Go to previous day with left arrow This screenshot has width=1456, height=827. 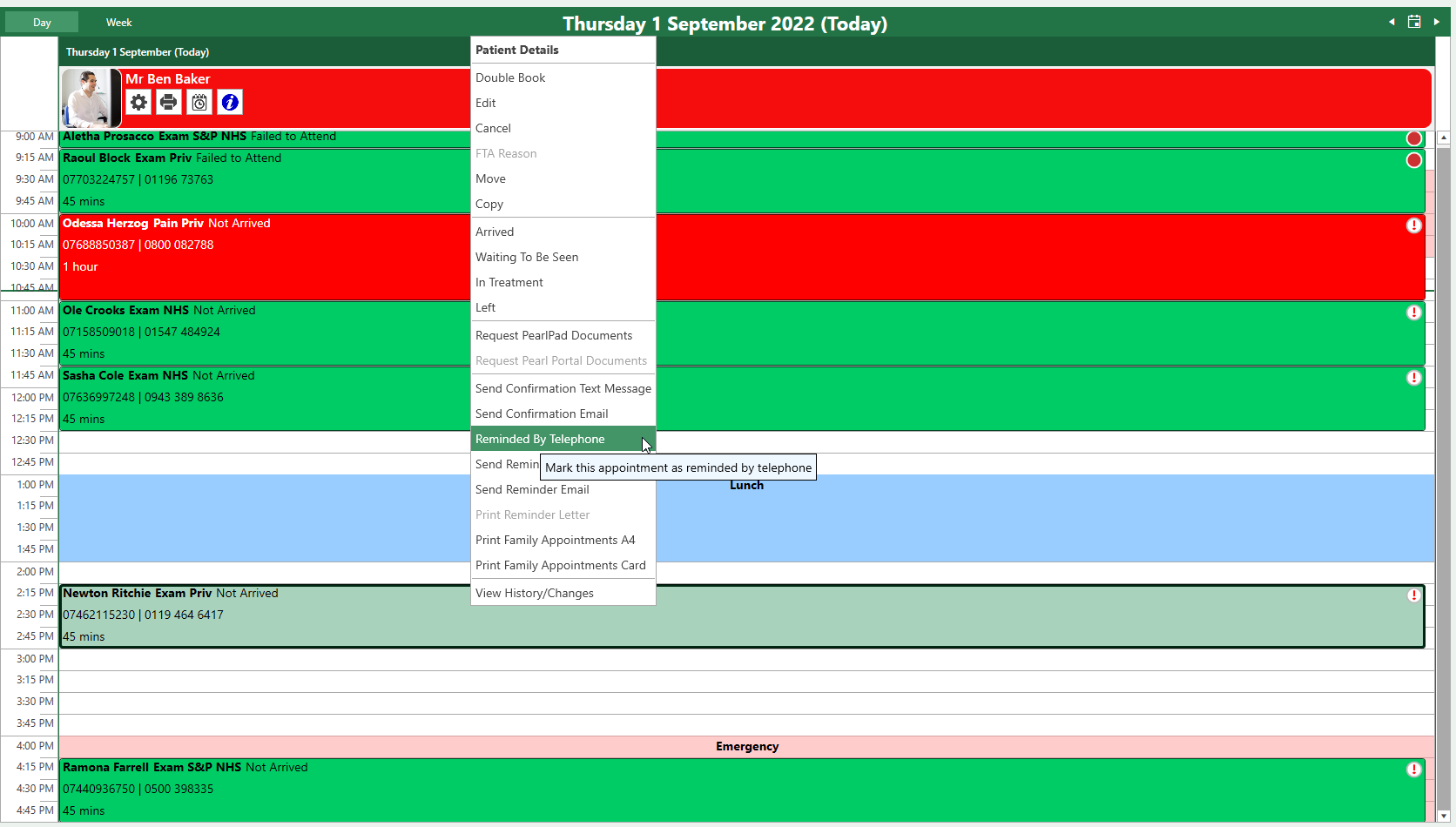tap(1392, 22)
